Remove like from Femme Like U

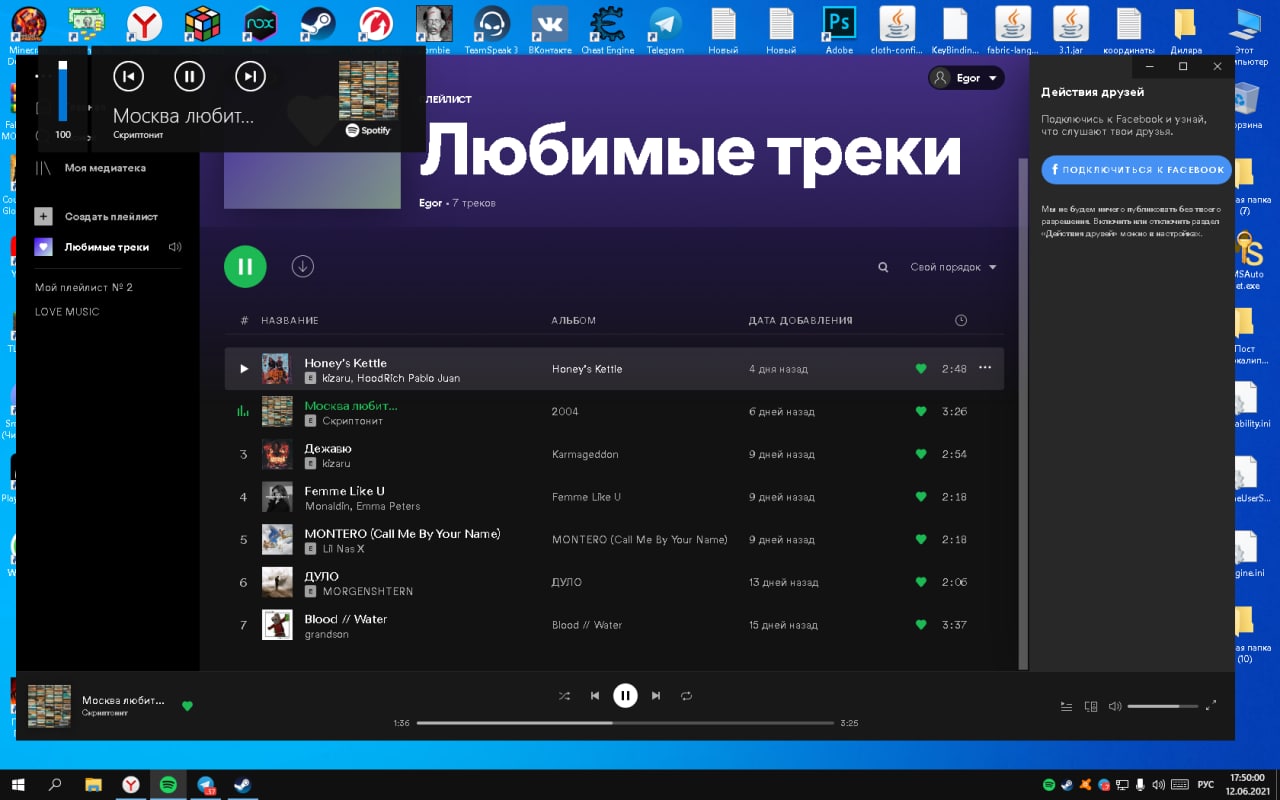pyautogui.click(x=921, y=497)
